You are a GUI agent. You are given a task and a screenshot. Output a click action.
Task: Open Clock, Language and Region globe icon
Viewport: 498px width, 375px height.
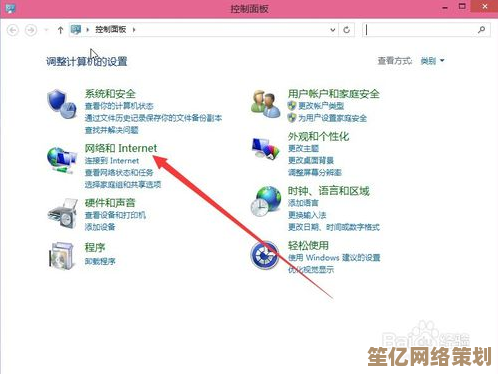point(266,201)
